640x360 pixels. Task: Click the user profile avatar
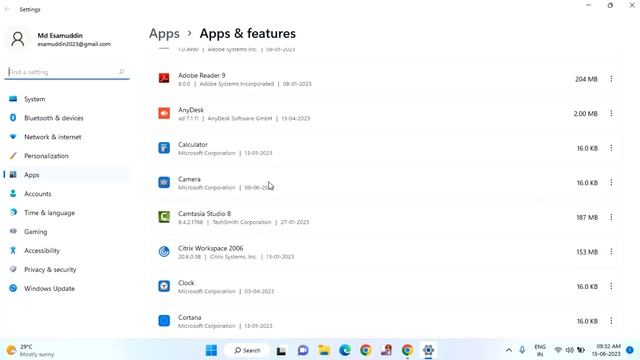pyautogui.click(x=18, y=39)
